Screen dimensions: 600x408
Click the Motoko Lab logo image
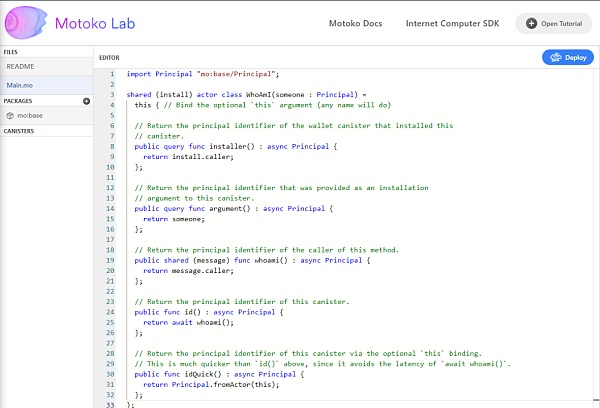(x=26, y=23)
